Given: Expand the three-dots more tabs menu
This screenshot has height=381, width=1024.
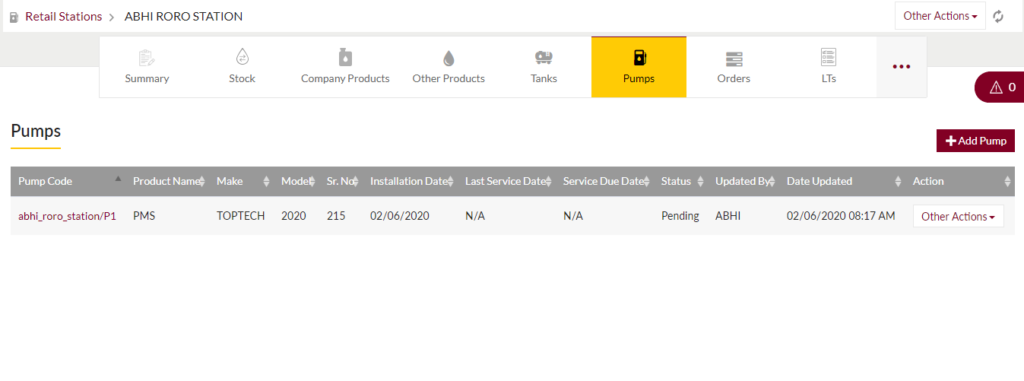Looking at the screenshot, I should point(901,67).
